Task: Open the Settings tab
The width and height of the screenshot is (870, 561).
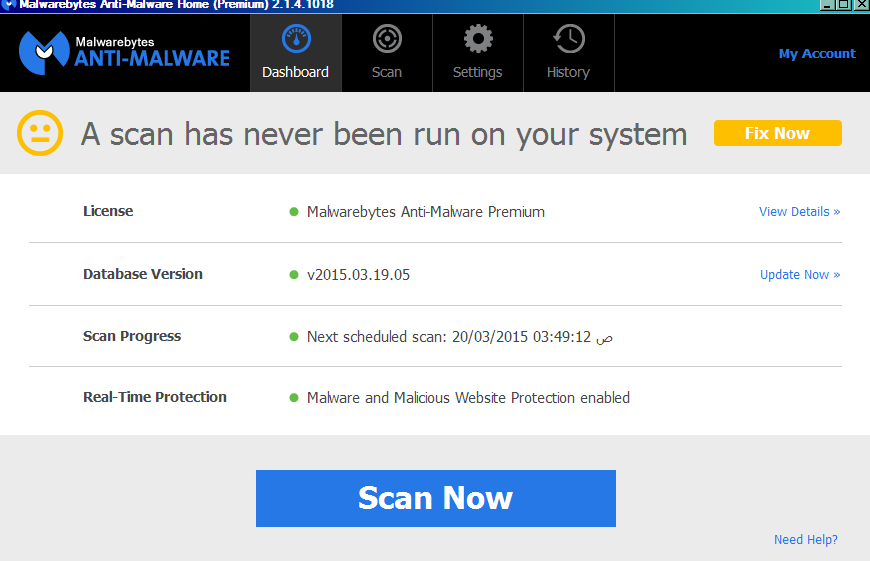Action: pyautogui.click(x=477, y=53)
